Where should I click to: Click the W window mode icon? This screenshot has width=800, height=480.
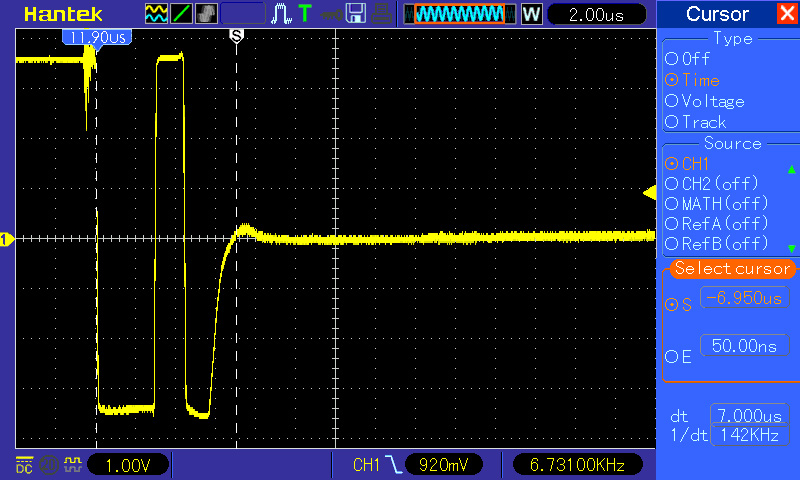coord(531,14)
